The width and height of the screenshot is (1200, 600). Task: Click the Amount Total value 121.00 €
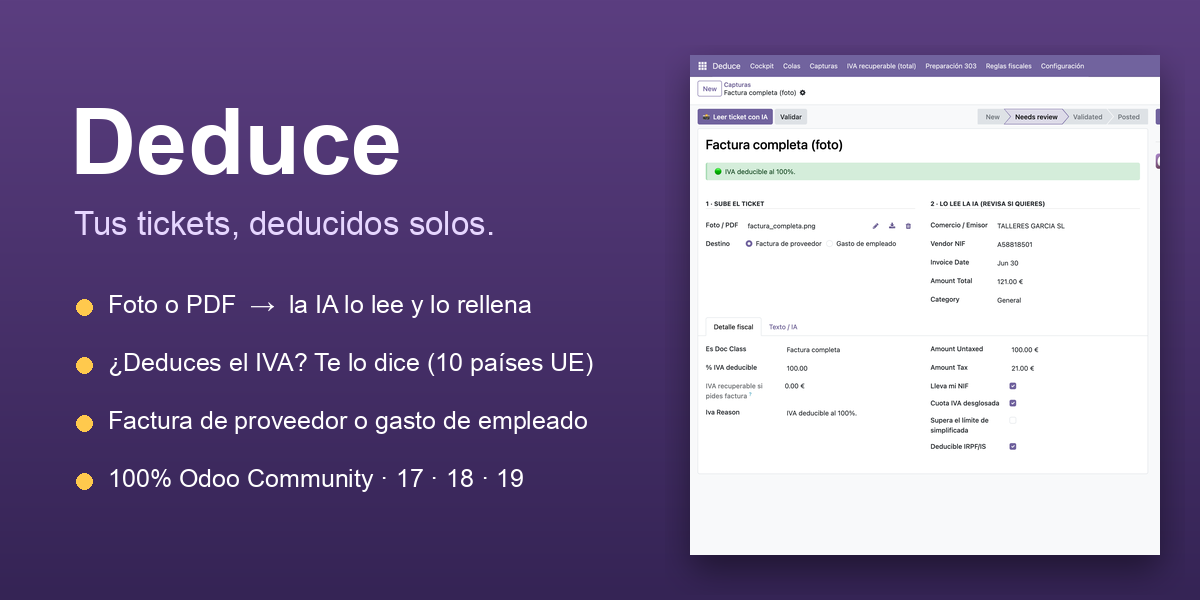click(x=1010, y=282)
